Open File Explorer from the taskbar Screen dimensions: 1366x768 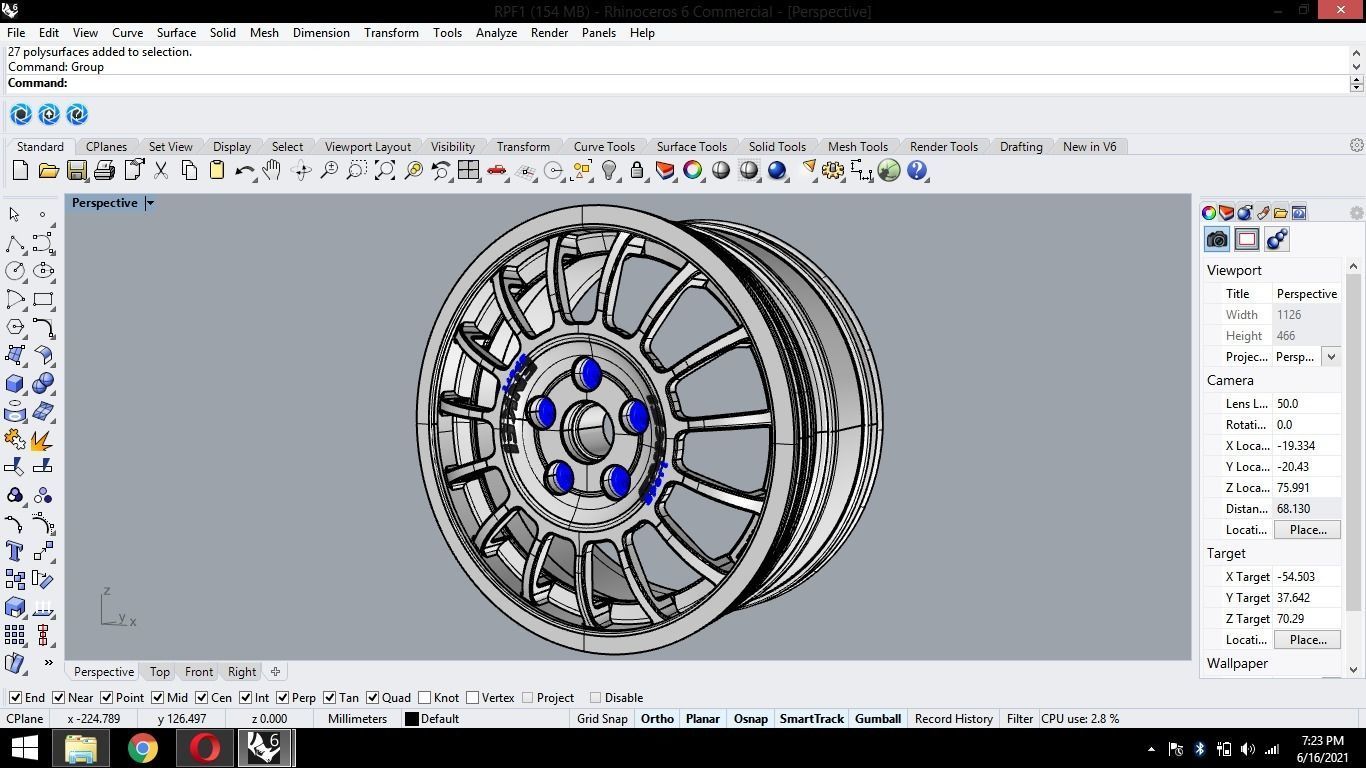[81, 748]
